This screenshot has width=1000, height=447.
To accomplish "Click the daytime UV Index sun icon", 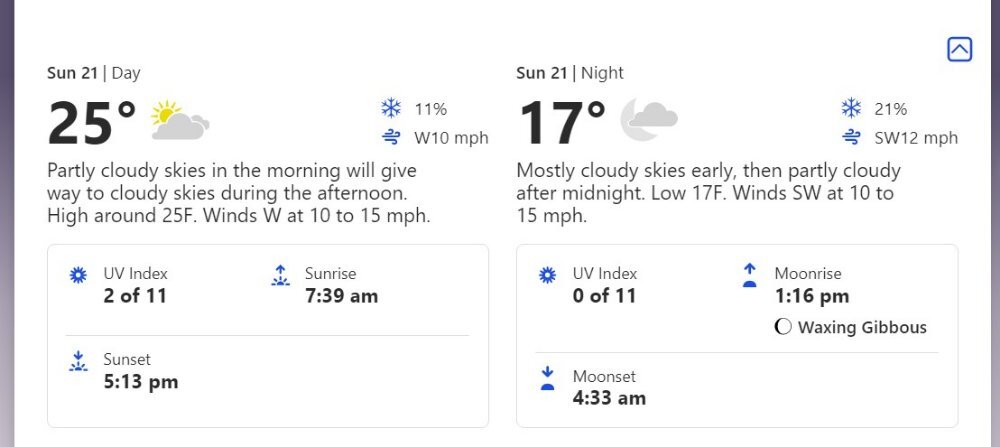I will pyautogui.click(x=78, y=275).
